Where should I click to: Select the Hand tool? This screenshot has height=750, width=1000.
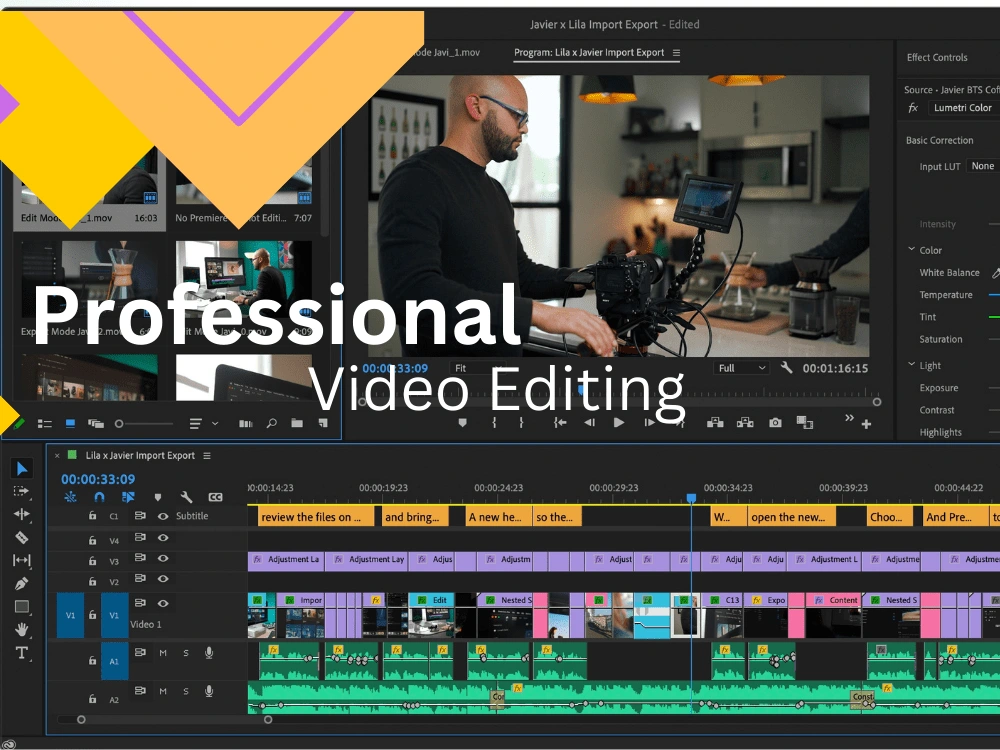tap(22, 629)
